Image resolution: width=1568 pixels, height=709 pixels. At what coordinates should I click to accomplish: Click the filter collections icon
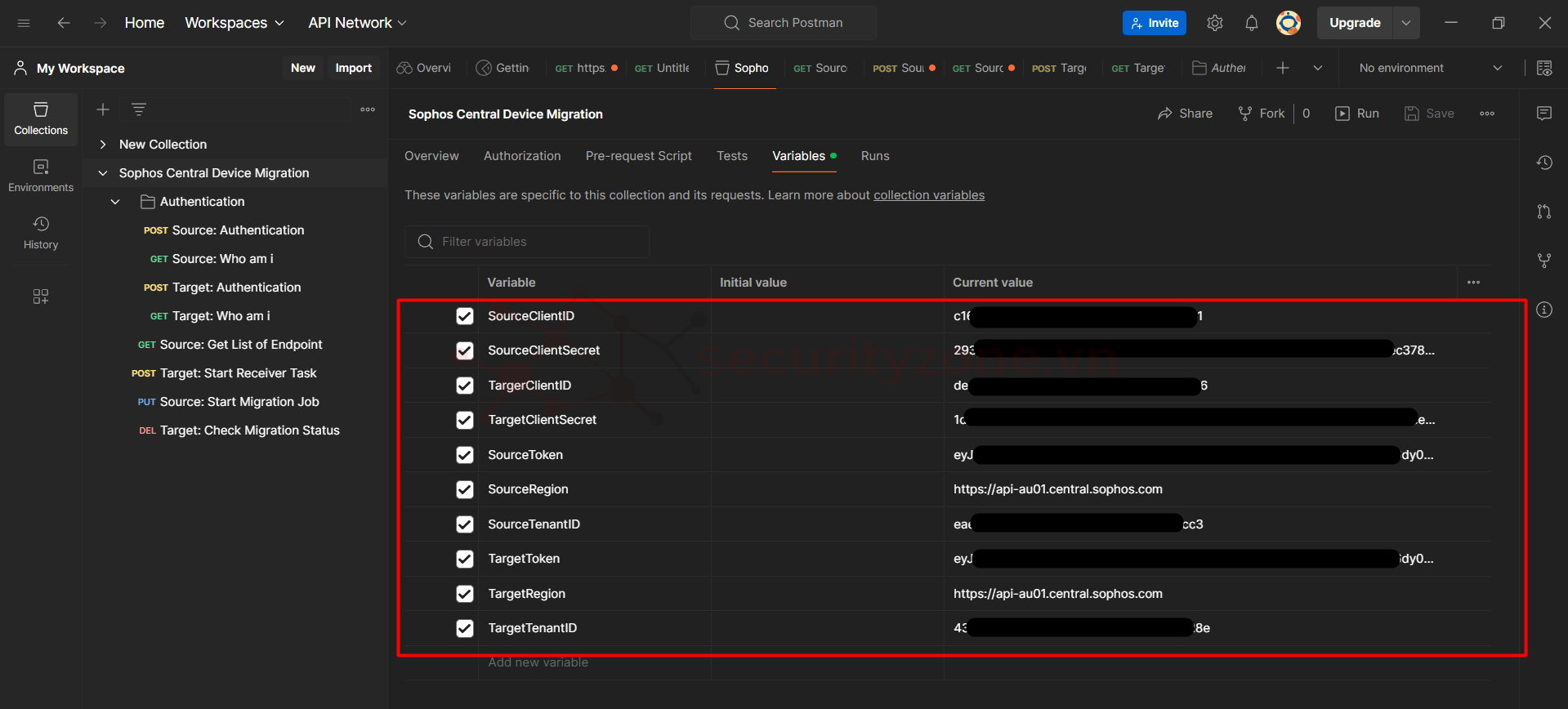coord(139,109)
